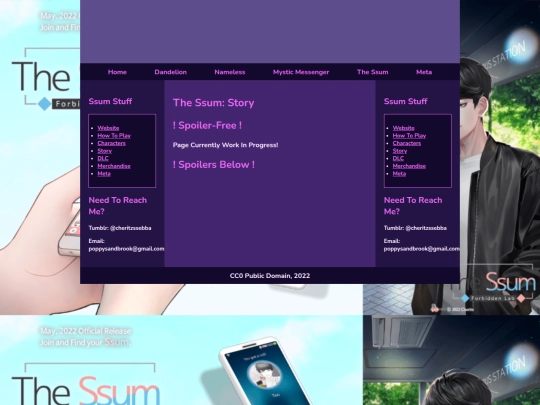Click email address in right sidebar
The width and height of the screenshot is (540, 405).
pos(422,249)
